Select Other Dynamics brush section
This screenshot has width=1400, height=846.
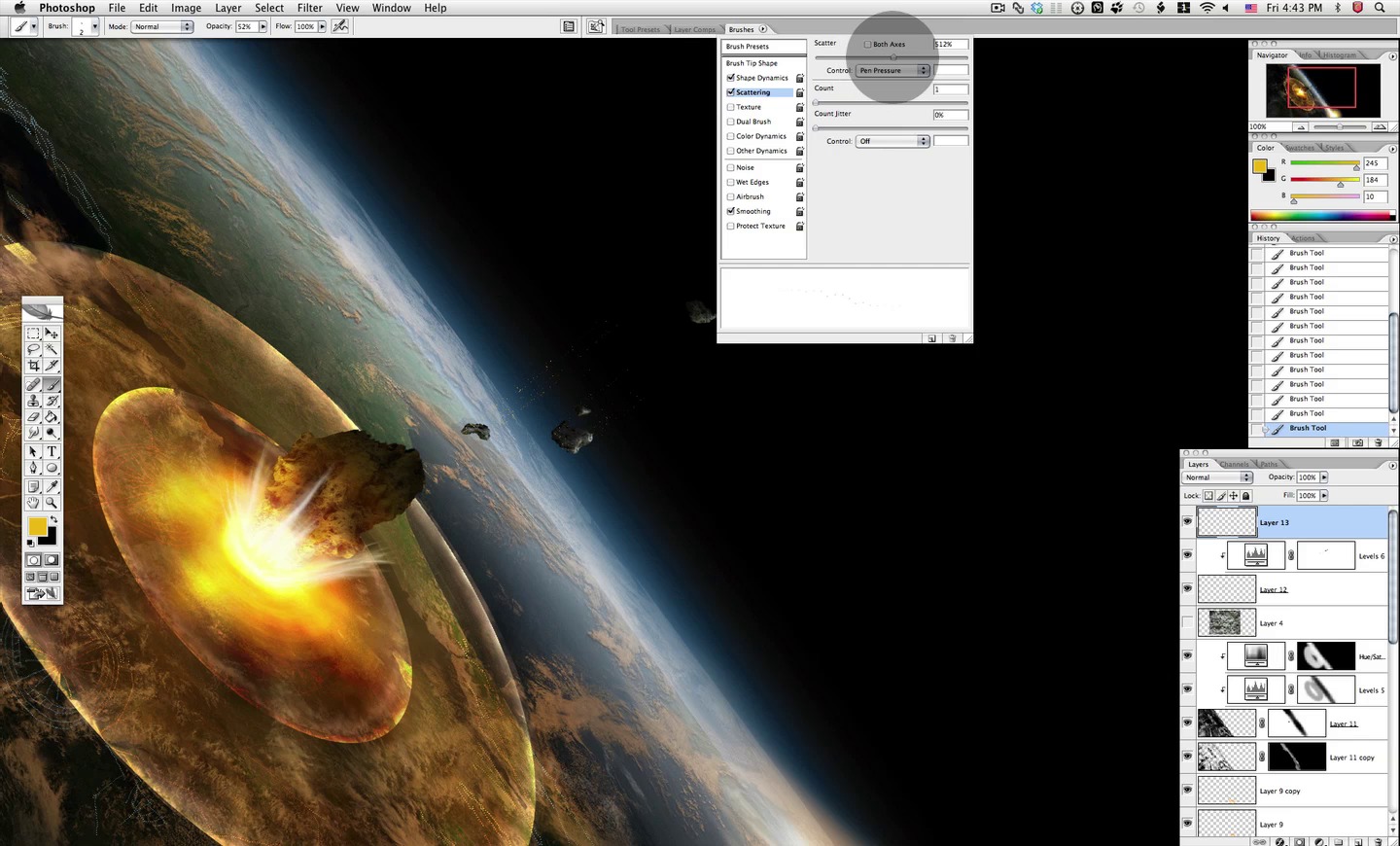point(761,151)
